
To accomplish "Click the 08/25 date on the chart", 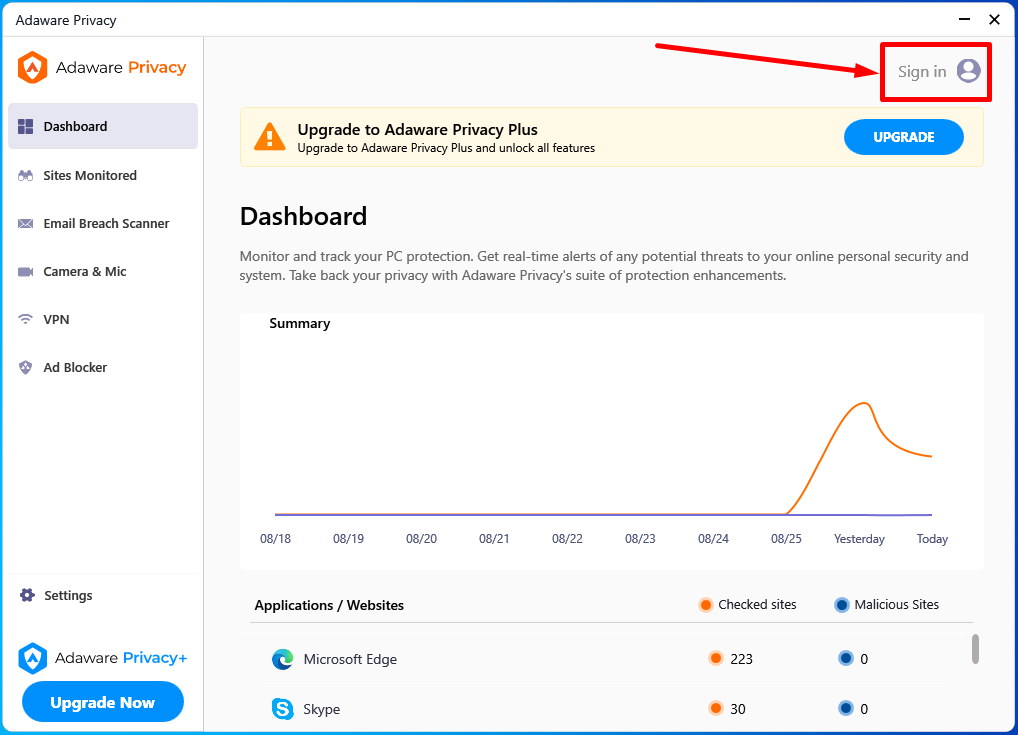I will click(786, 539).
